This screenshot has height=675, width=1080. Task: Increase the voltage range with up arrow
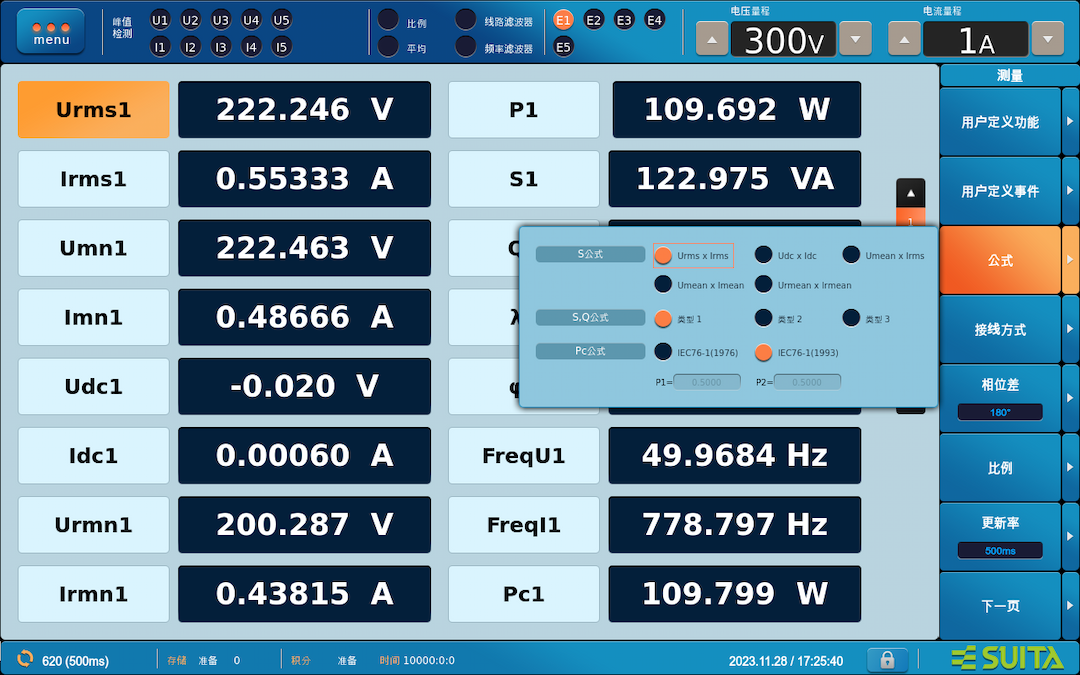pos(712,39)
